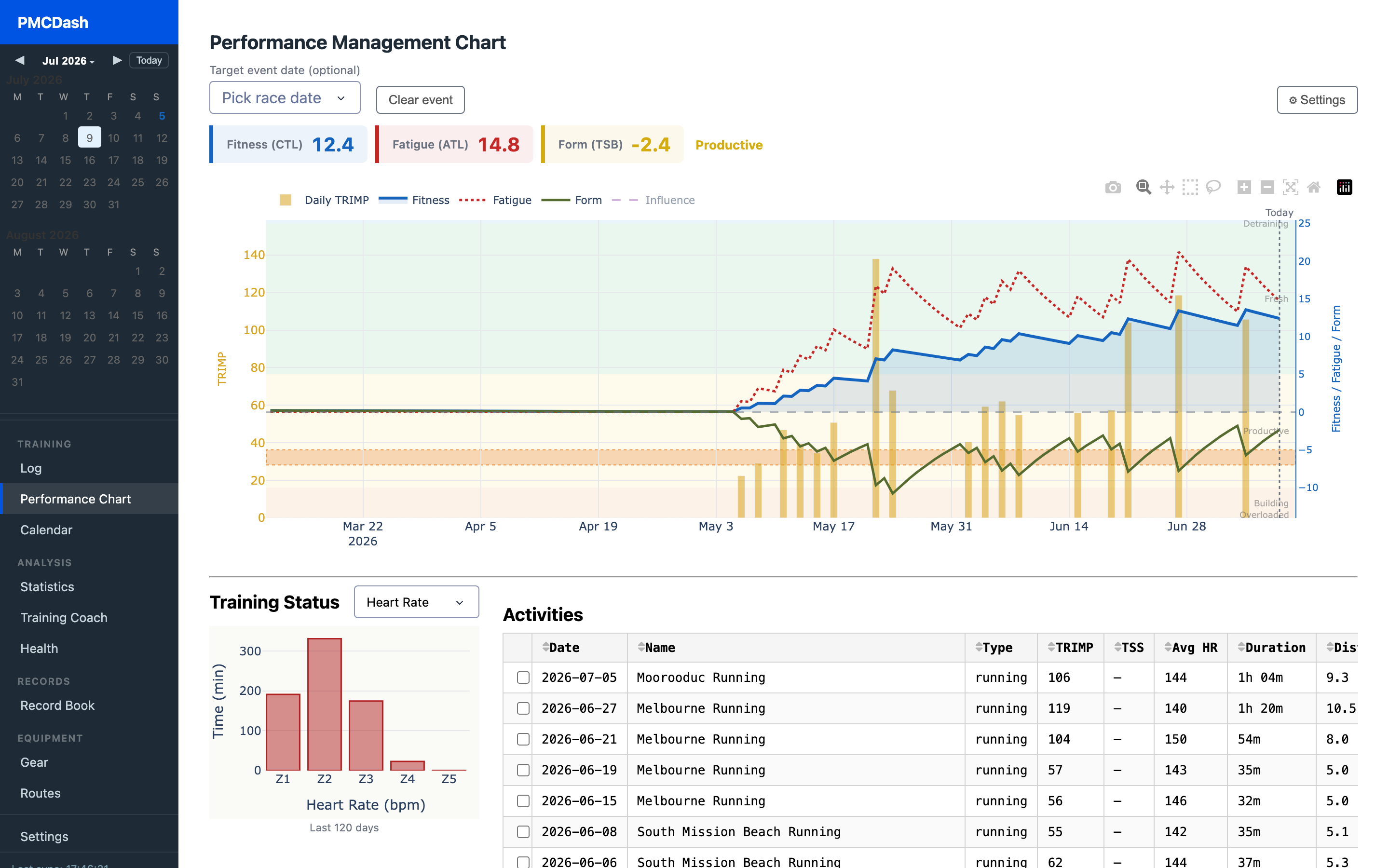
Task: Open the Heart Rate training status dropdown
Action: coord(416,602)
